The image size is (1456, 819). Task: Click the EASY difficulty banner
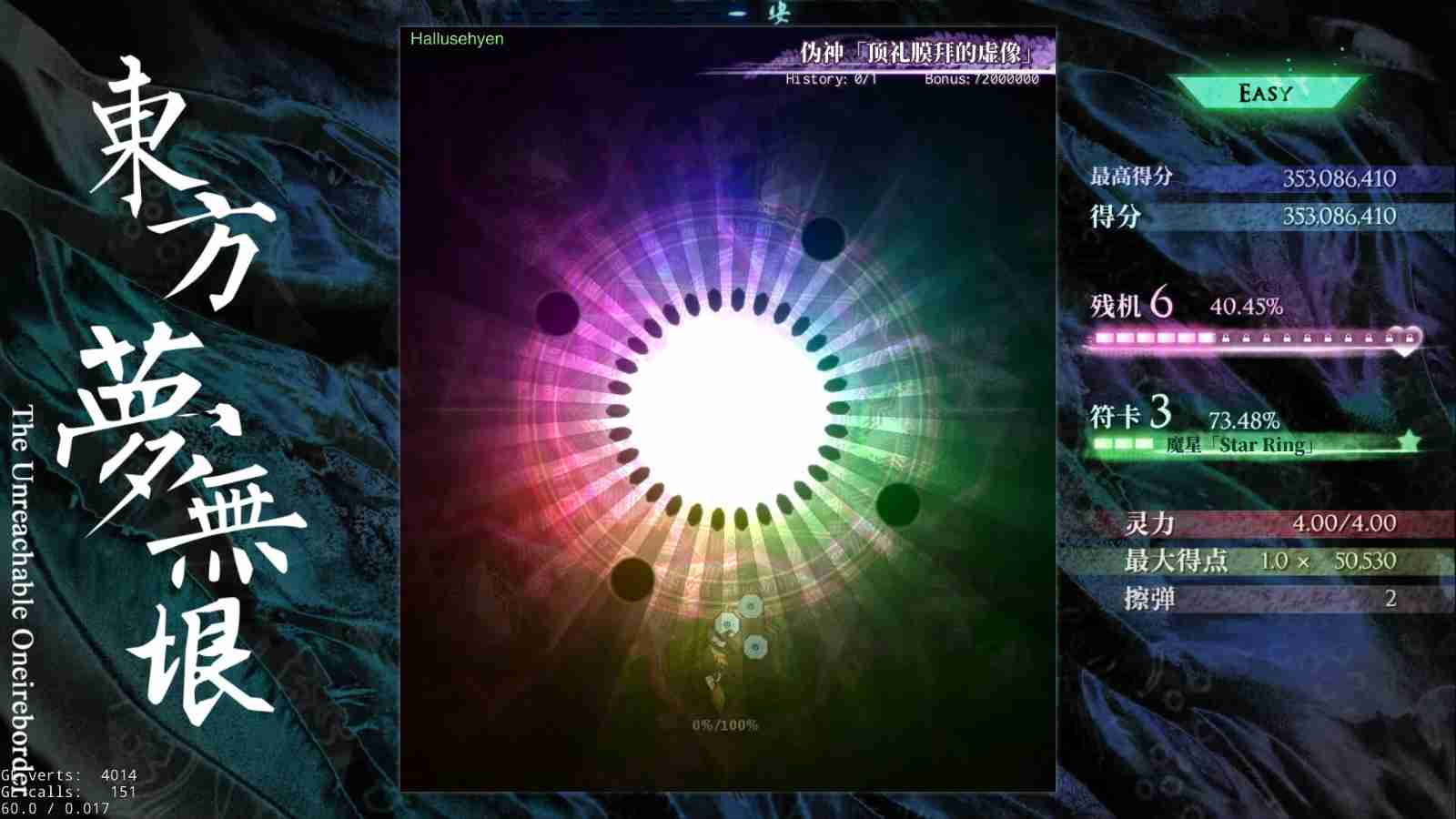[x=1265, y=91]
